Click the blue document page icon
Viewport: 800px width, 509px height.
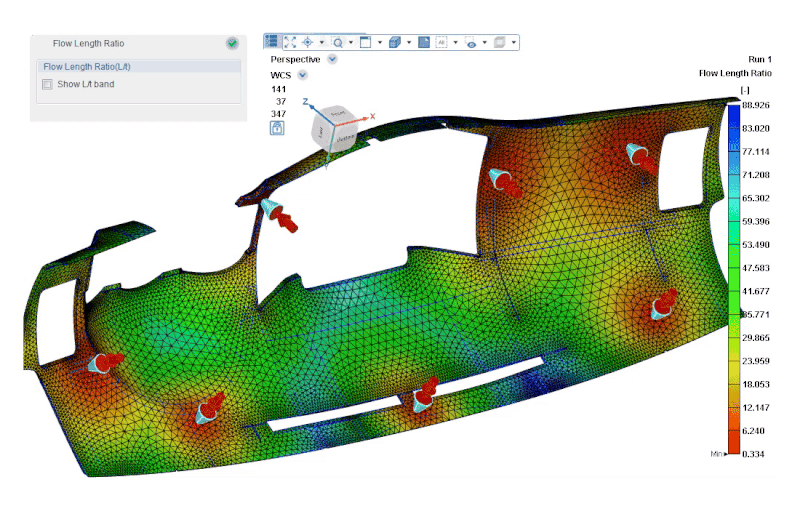coord(423,42)
